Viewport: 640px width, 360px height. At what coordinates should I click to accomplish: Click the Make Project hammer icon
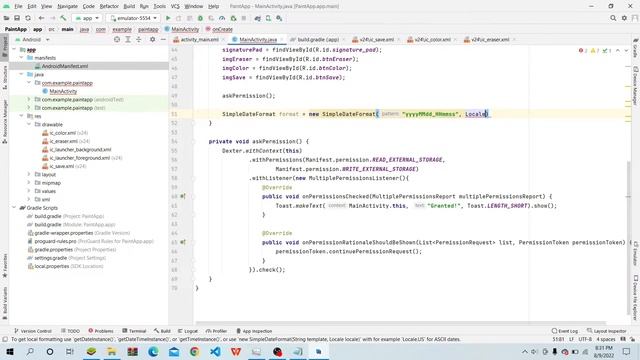point(63,18)
